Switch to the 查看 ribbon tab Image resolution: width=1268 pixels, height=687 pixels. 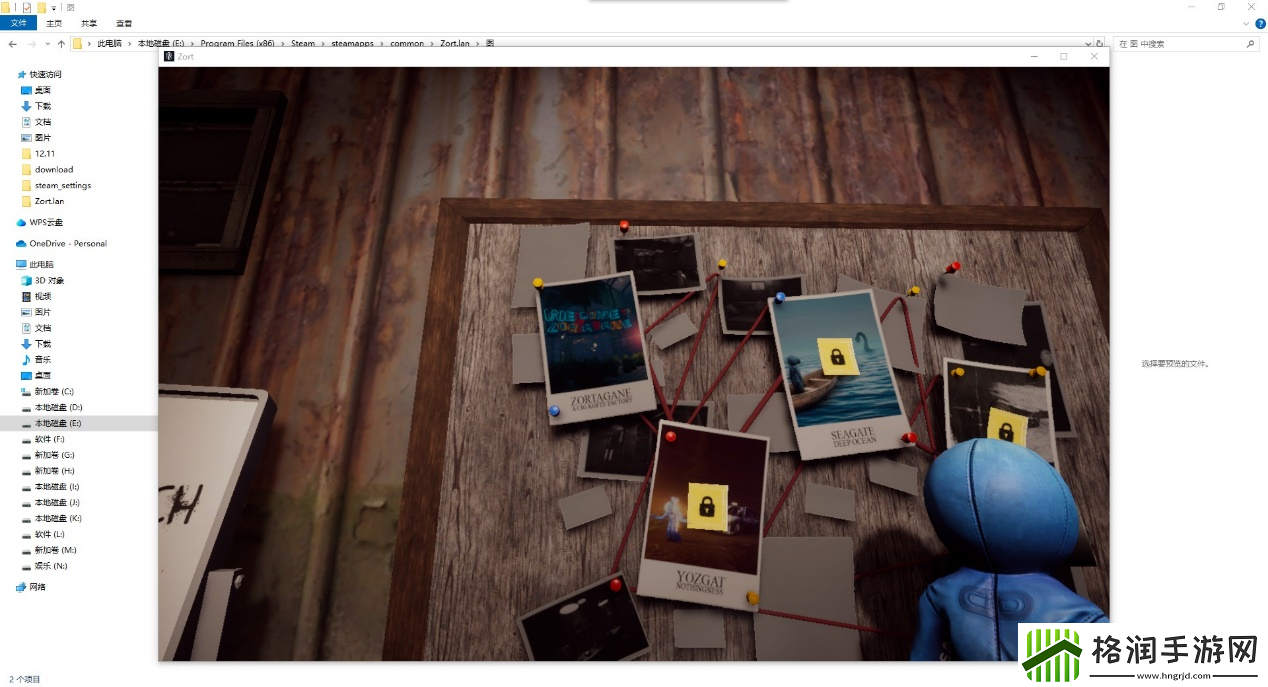pos(123,23)
